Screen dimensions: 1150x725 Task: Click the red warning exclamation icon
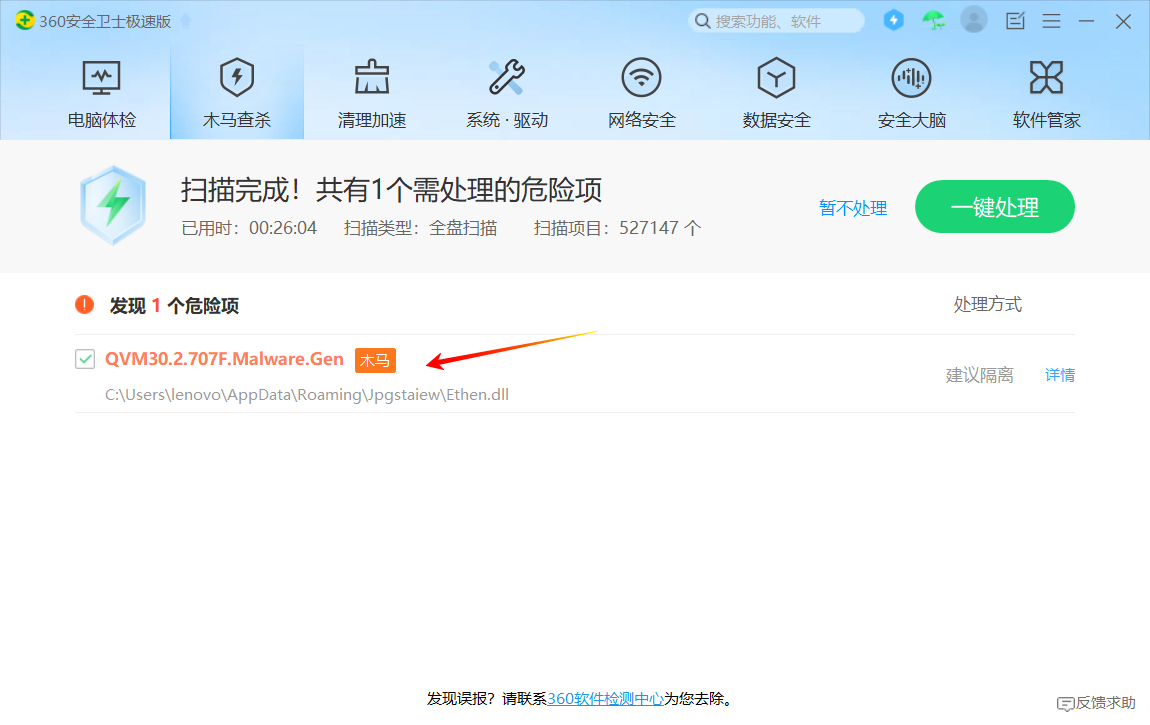click(x=84, y=304)
